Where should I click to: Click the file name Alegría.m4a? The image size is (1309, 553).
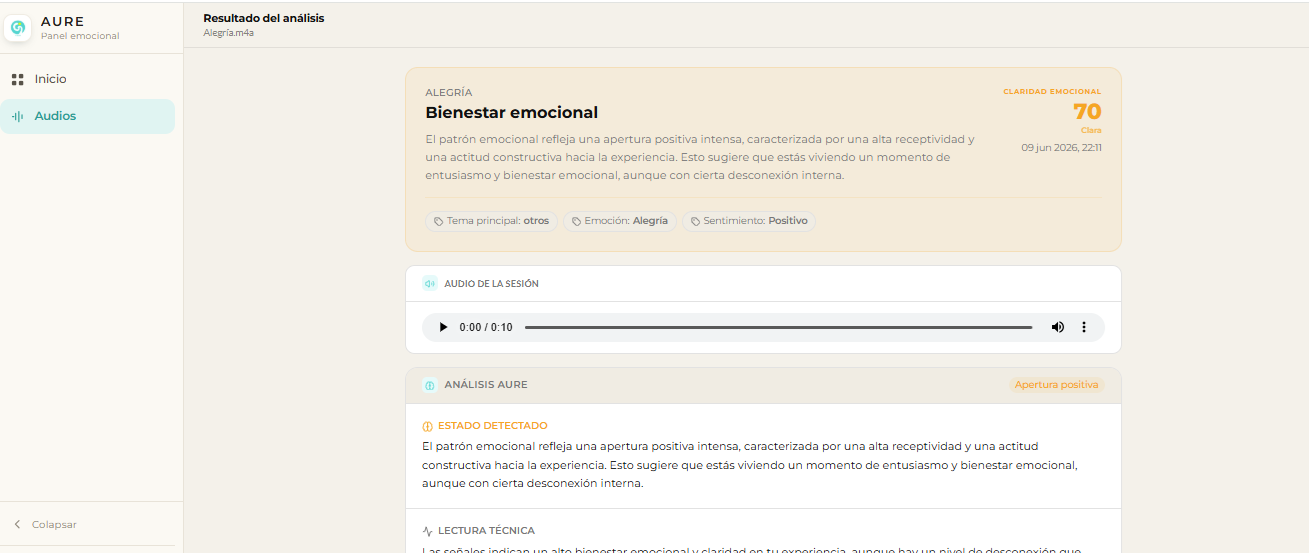[228, 32]
